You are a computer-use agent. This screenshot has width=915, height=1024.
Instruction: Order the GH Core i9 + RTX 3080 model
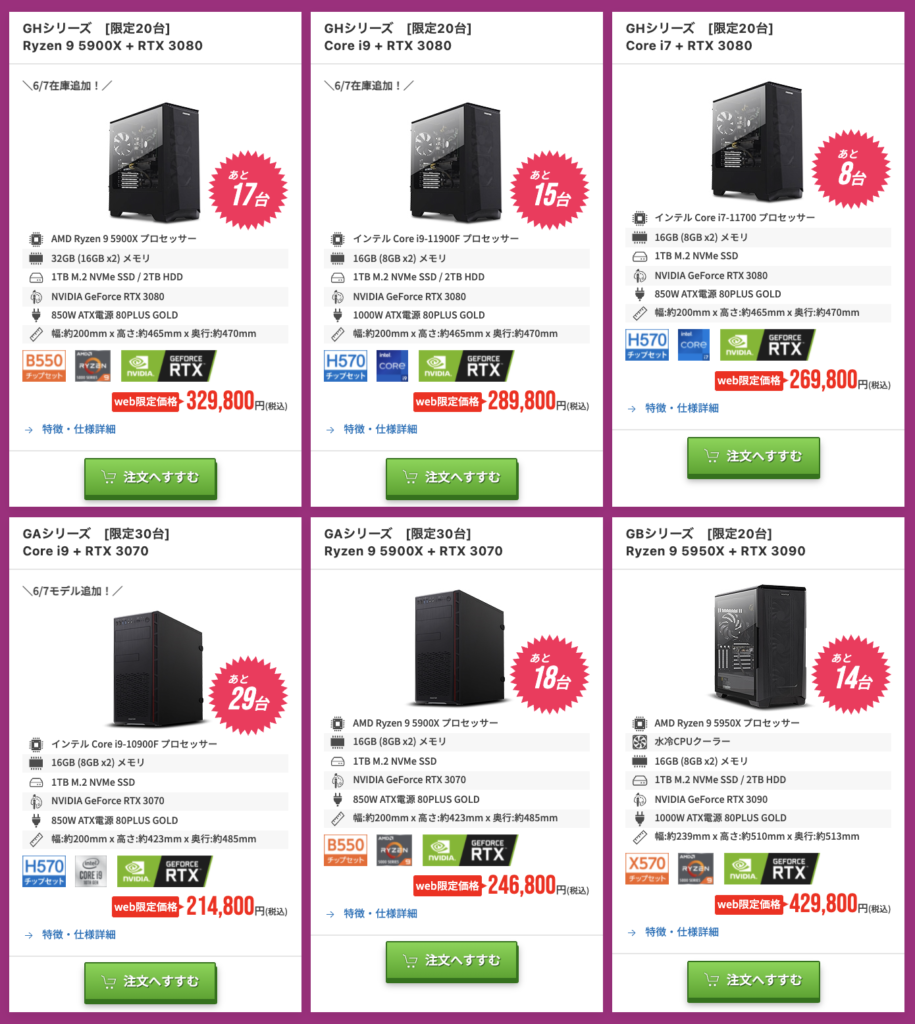coord(452,478)
